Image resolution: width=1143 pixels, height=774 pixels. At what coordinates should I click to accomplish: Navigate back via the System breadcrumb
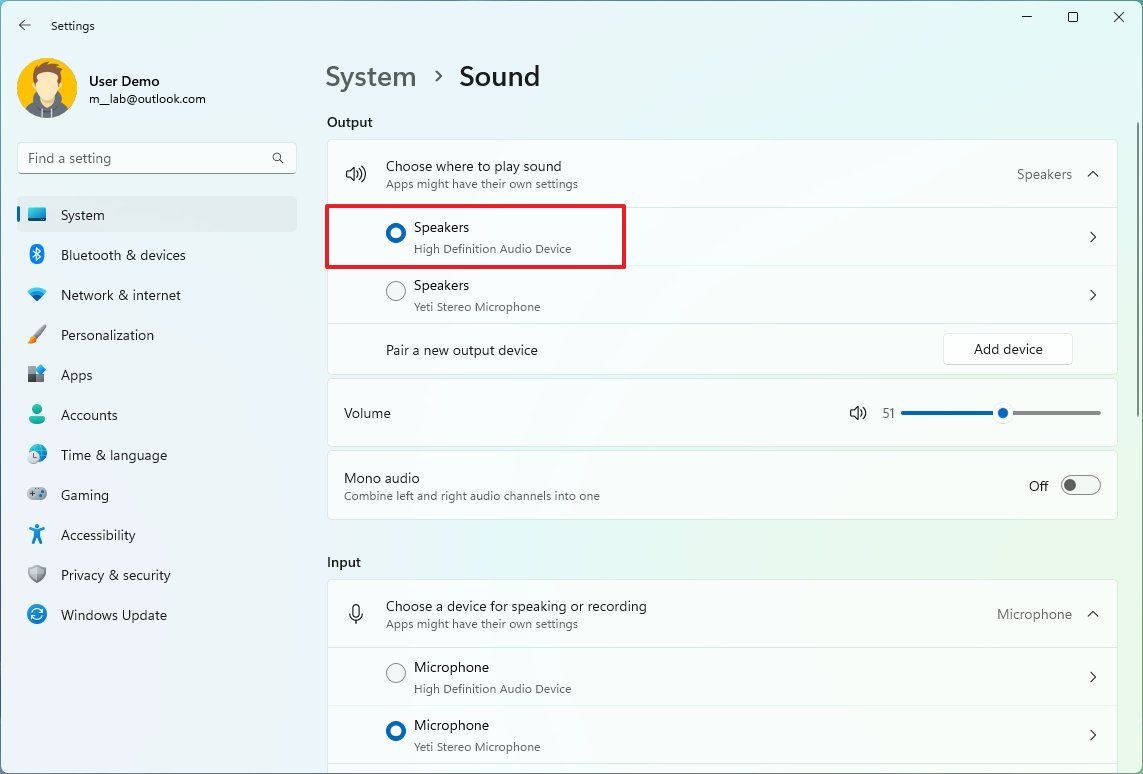[370, 76]
